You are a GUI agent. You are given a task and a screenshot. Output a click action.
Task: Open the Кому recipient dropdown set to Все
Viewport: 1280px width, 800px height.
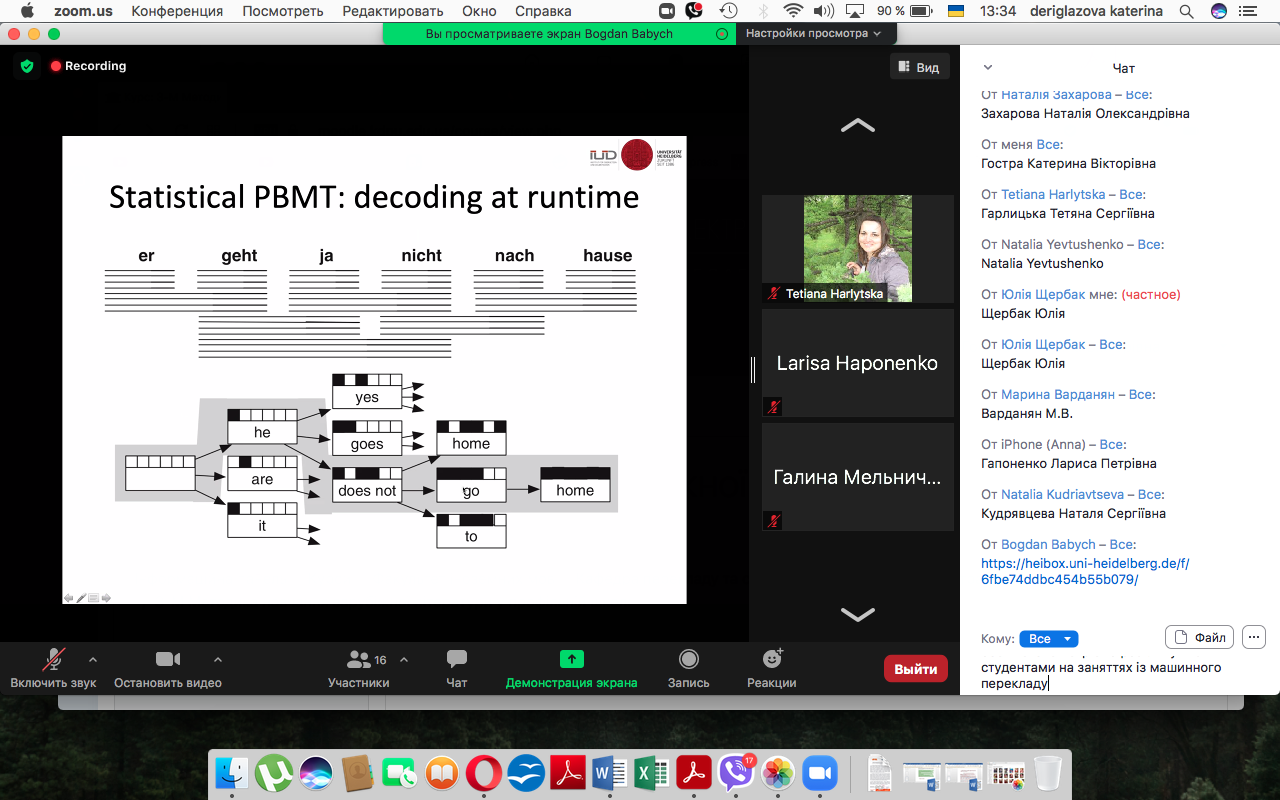(1049, 639)
